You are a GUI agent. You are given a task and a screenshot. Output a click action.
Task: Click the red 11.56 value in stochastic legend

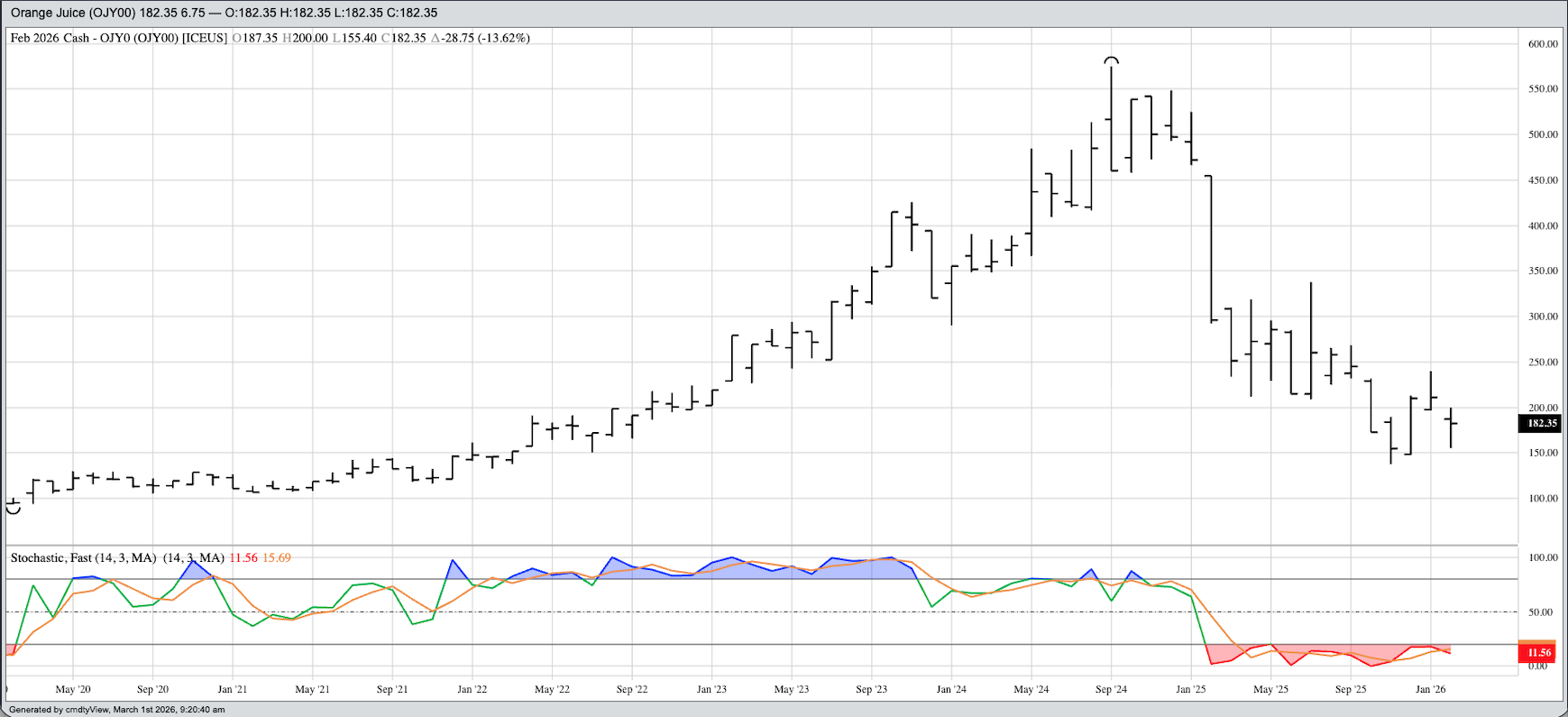click(x=243, y=557)
